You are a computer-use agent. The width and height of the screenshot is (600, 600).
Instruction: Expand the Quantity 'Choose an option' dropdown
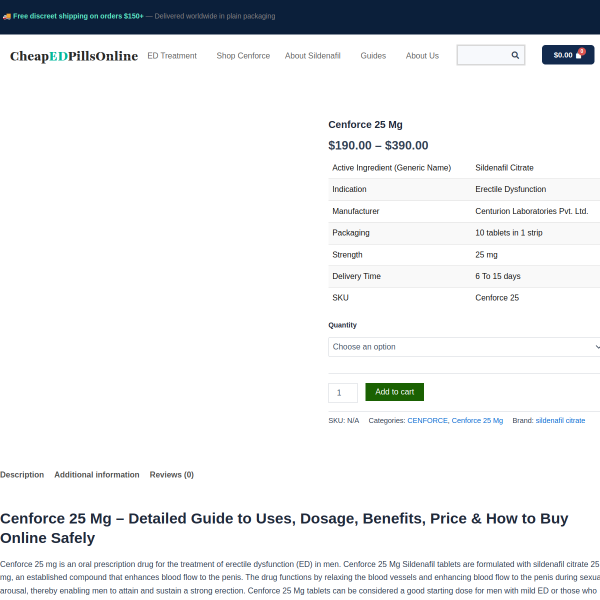pyautogui.click(x=464, y=347)
